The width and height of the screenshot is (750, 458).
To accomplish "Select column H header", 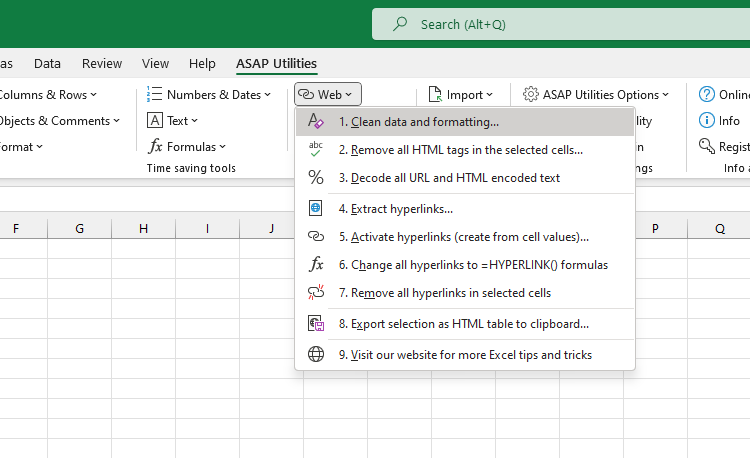I will 143,229.
